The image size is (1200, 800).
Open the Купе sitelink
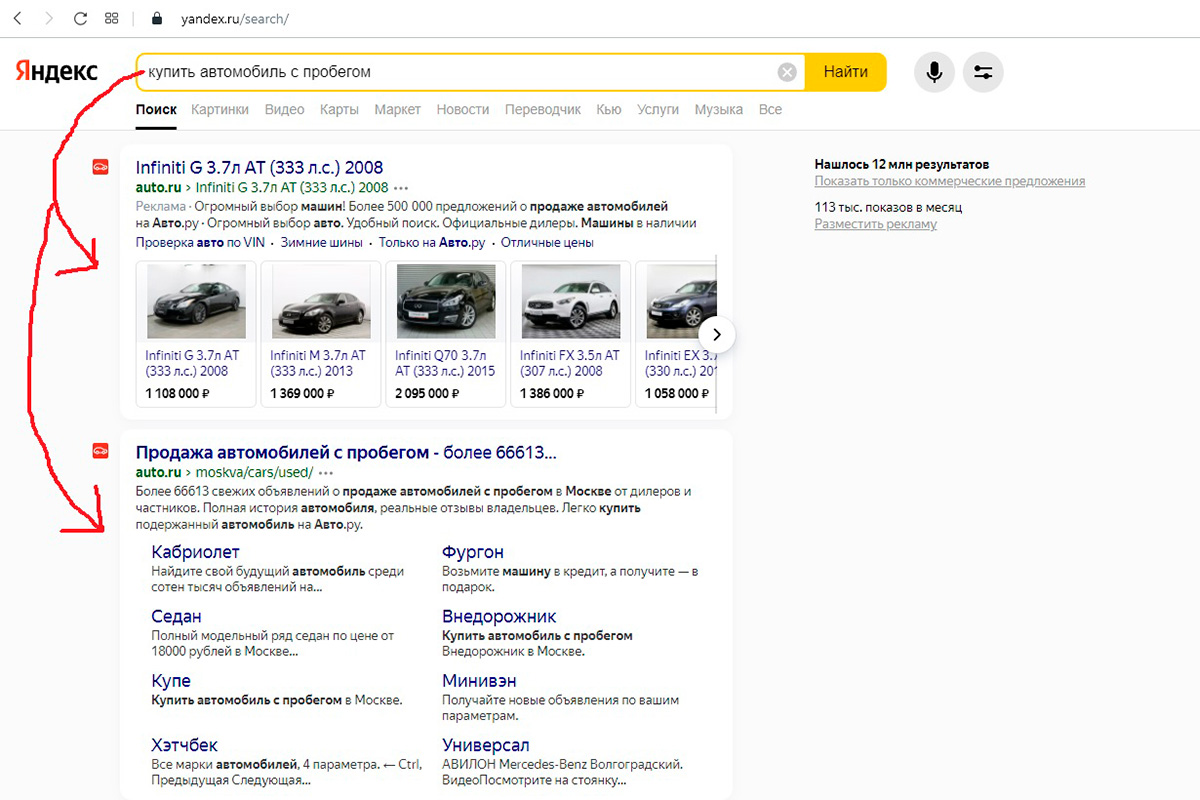pyautogui.click(x=171, y=681)
